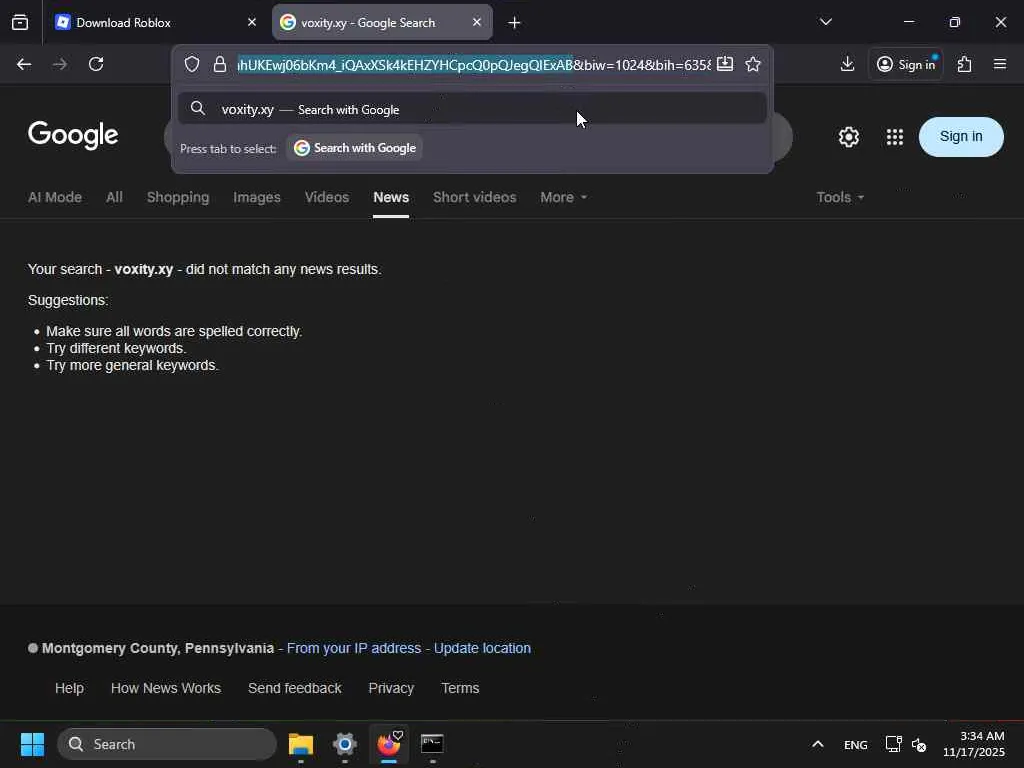1024x768 pixels.
Task: Click the Google Sign in button
Action: click(961, 136)
